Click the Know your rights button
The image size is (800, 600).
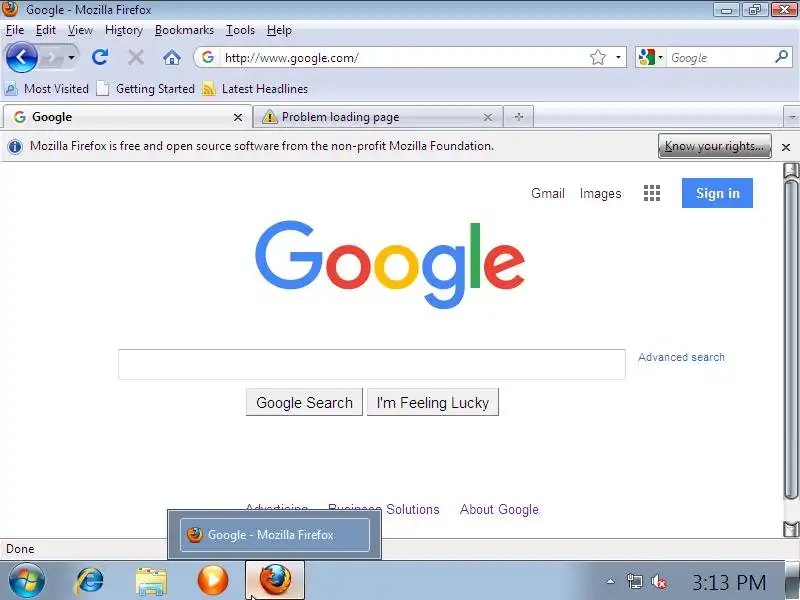point(714,146)
